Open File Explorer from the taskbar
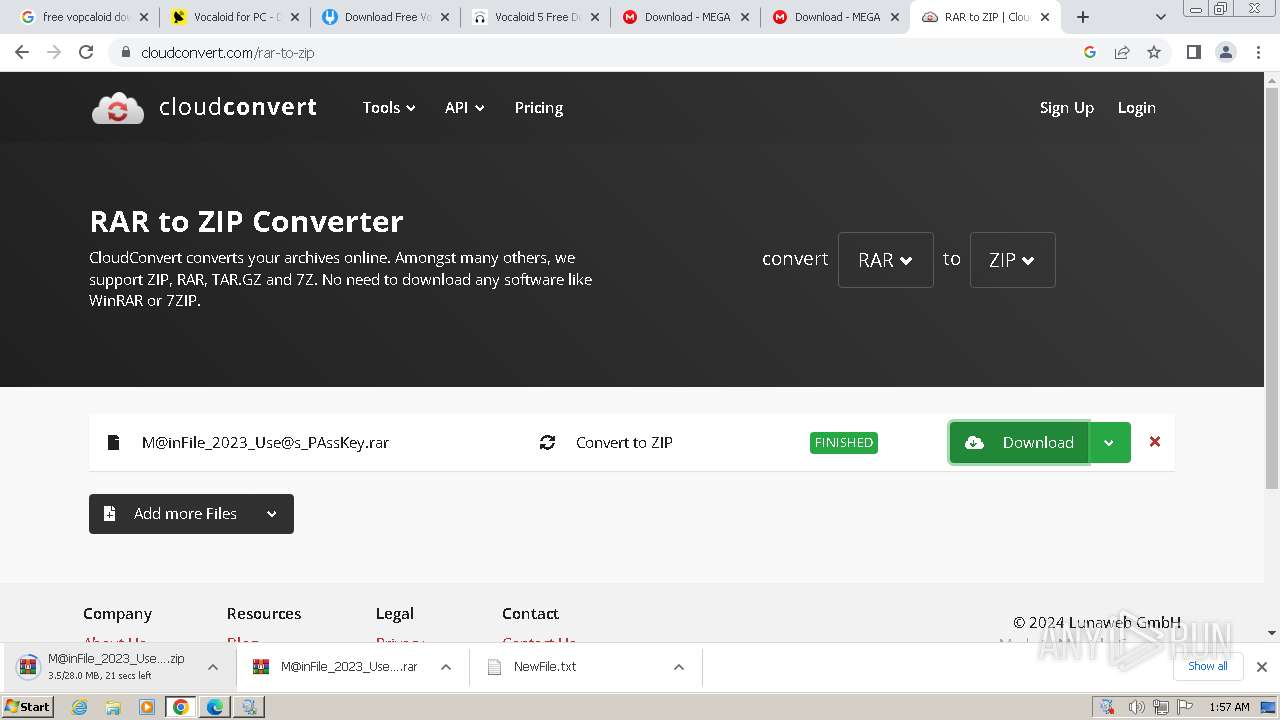 tap(113, 707)
